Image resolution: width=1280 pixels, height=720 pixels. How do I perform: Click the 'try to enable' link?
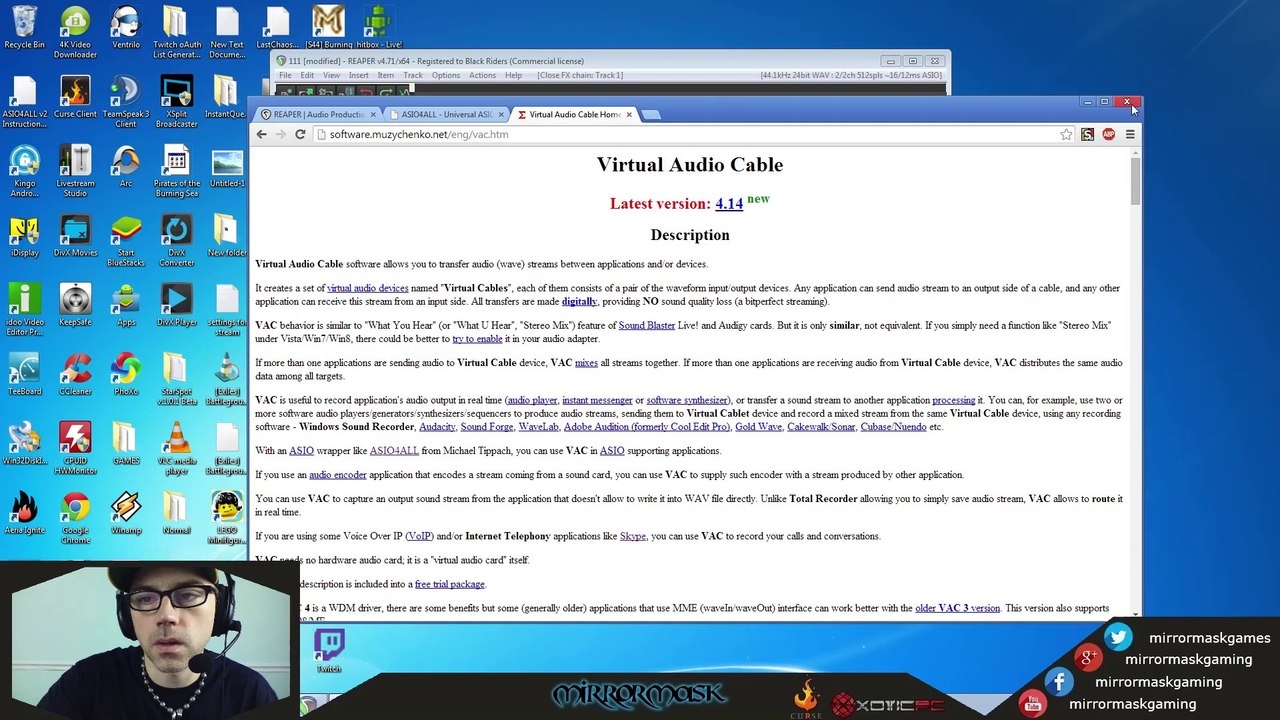click(477, 339)
